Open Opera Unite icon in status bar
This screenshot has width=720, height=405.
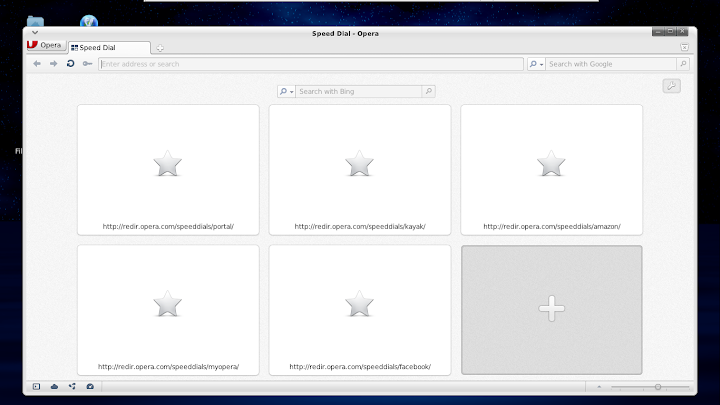pos(72,387)
